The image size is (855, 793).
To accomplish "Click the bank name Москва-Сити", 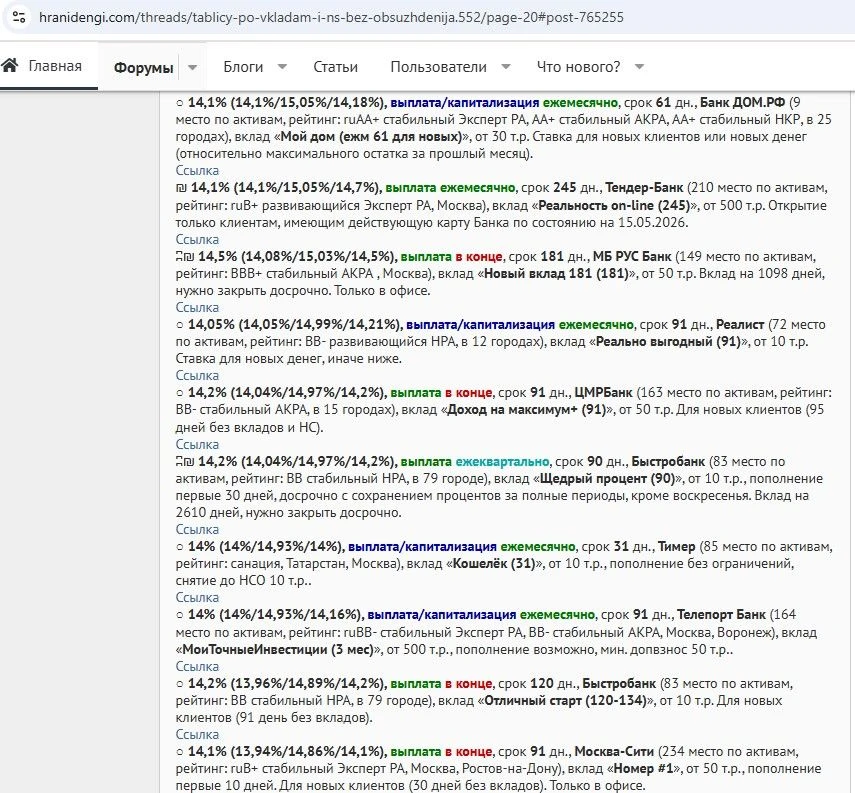I will coord(614,752).
